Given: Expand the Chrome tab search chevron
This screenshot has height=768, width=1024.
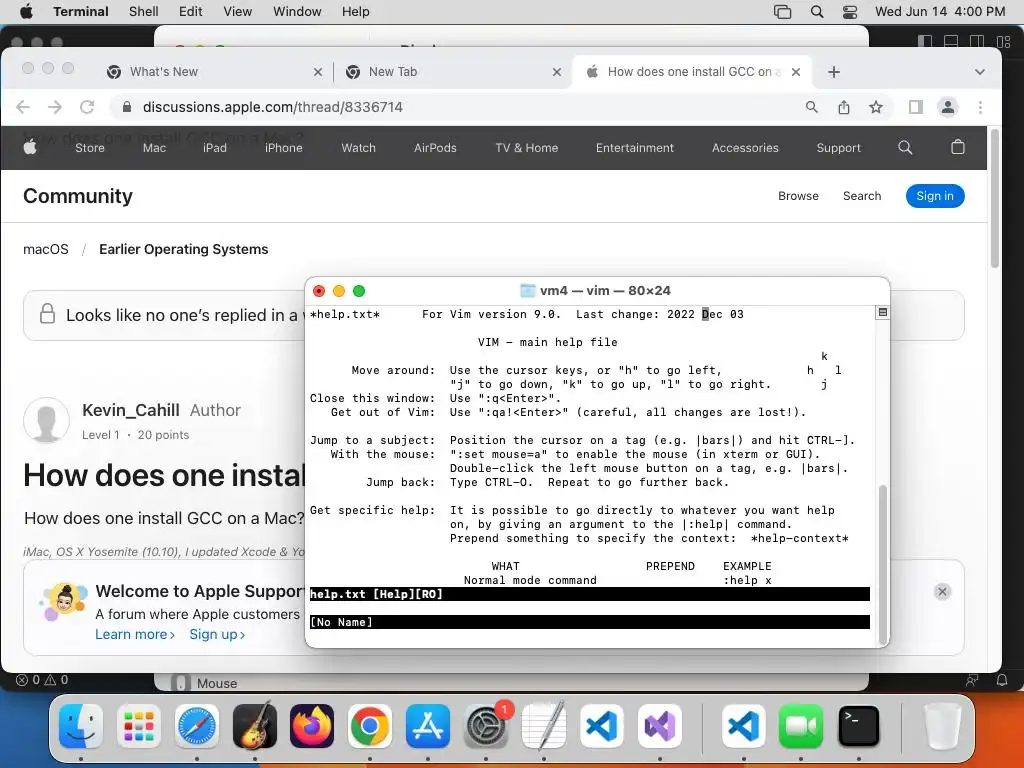Looking at the screenshot, I should click(x=980, y=72).
